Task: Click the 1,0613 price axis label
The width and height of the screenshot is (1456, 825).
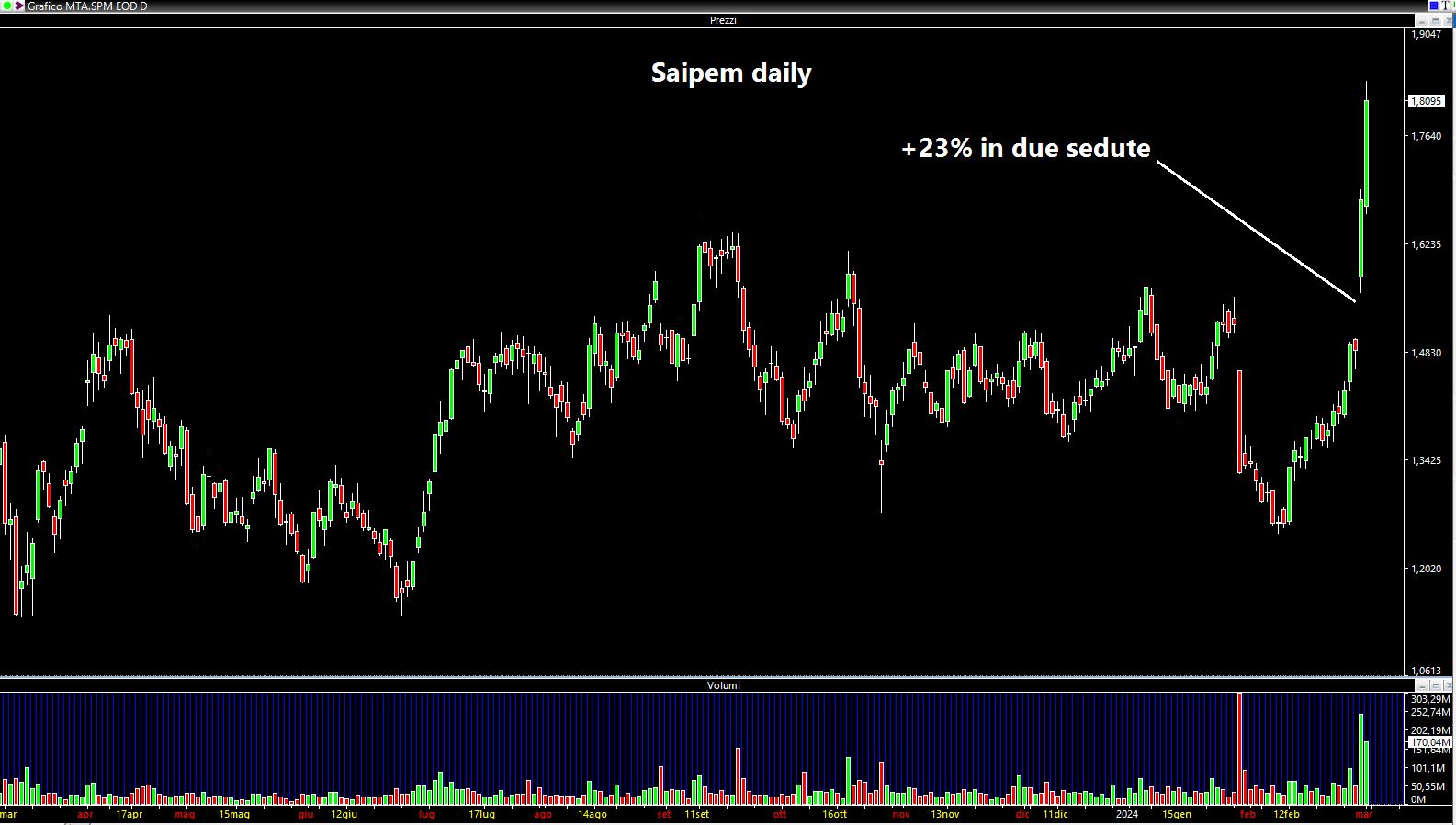Action: pyautogui.click(x=1427, y=672)
